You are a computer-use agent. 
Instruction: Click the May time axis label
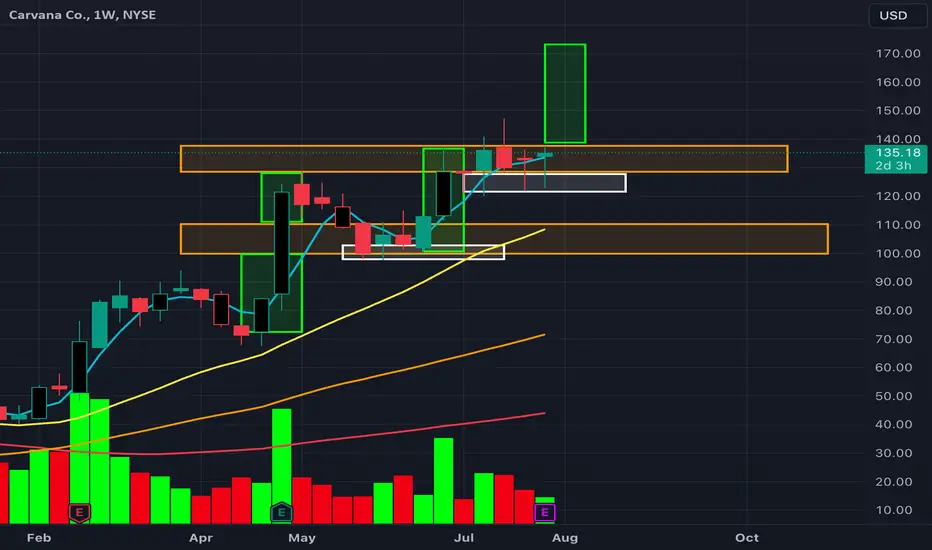(301, 538)
